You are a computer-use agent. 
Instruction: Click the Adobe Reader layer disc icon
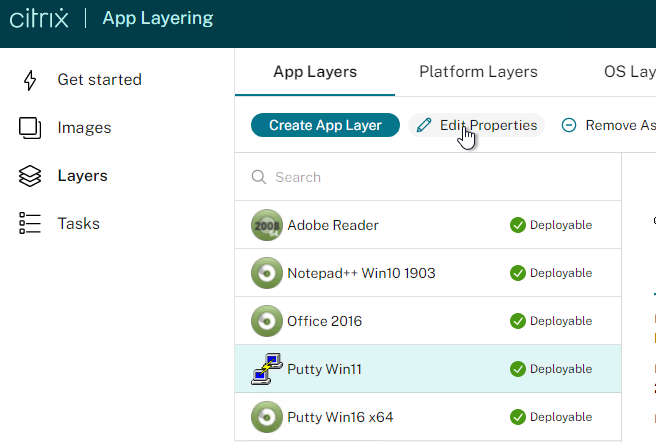point(266,225)
